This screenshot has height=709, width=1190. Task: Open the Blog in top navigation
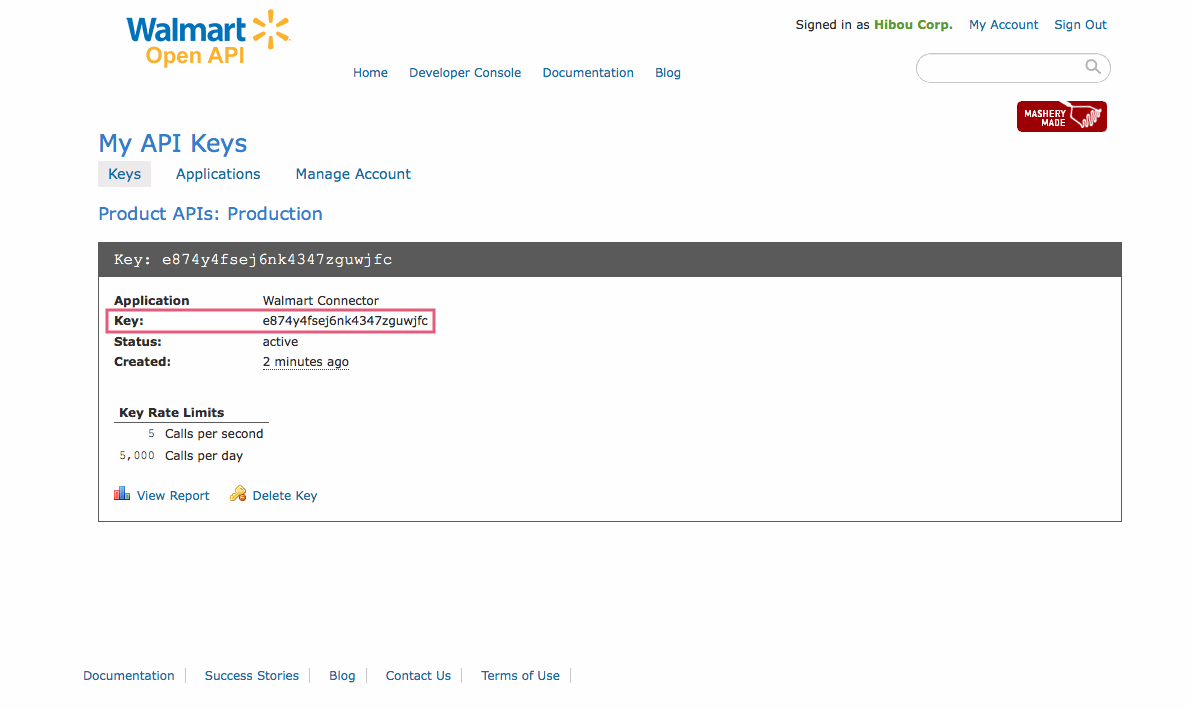coord(668,73)
